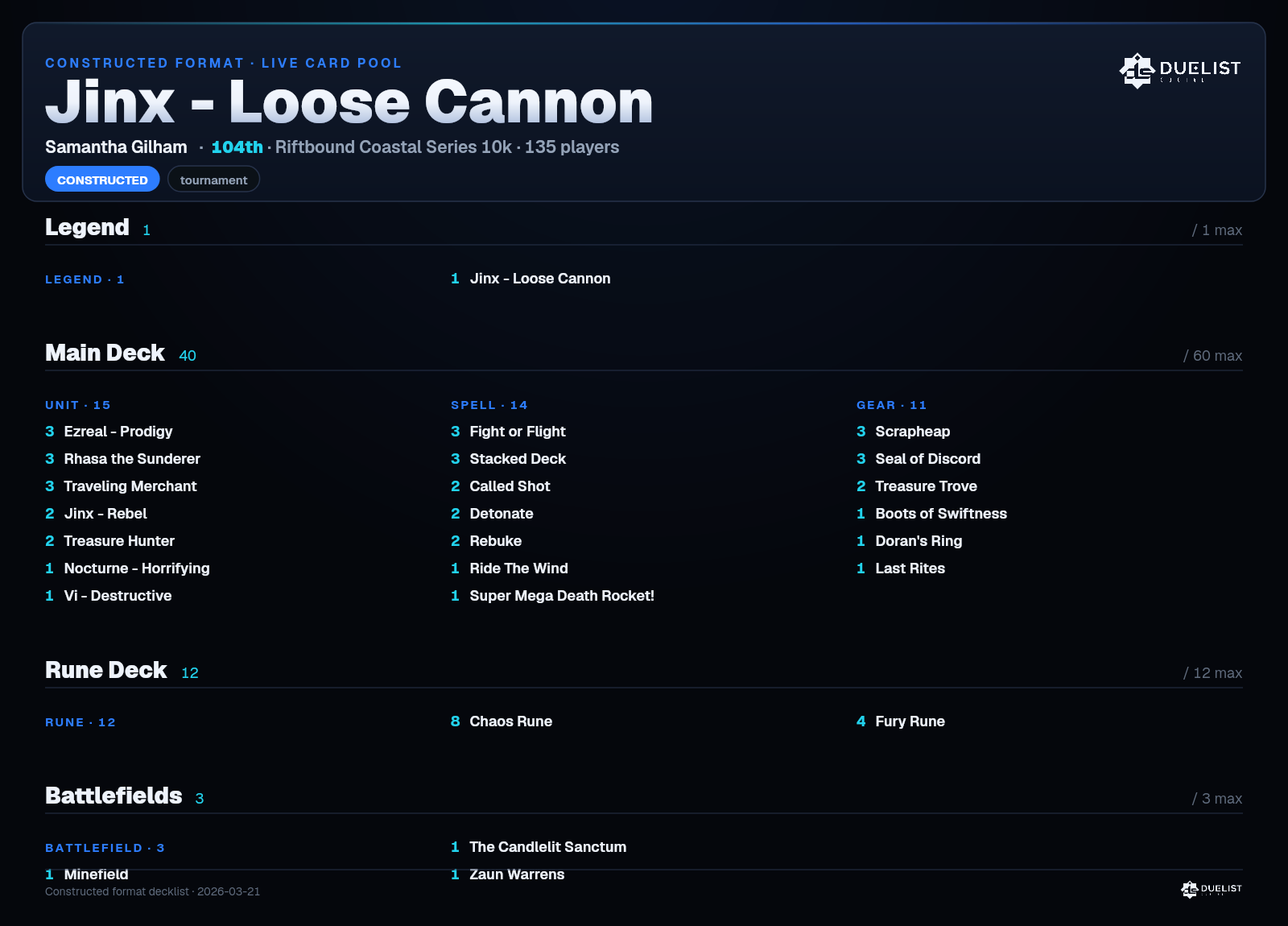Screen dimensions: 1288x926
Task: Select the CONSTRUCTED format pill
Action: [102, 180]
